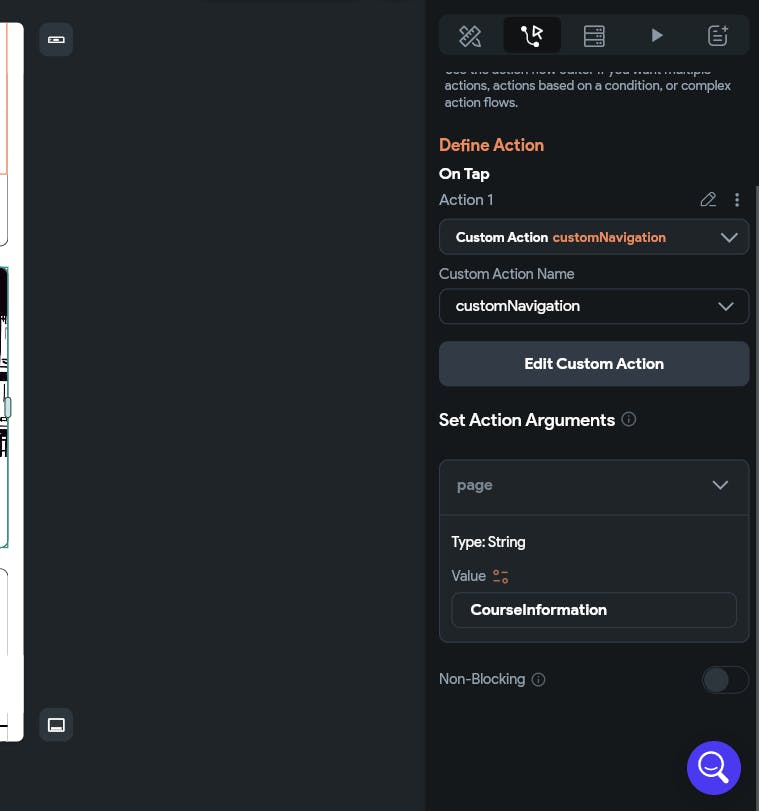The image size is (759, 811).
Task: Click the bottom canvas panel icon button
Action: (56, 724)
